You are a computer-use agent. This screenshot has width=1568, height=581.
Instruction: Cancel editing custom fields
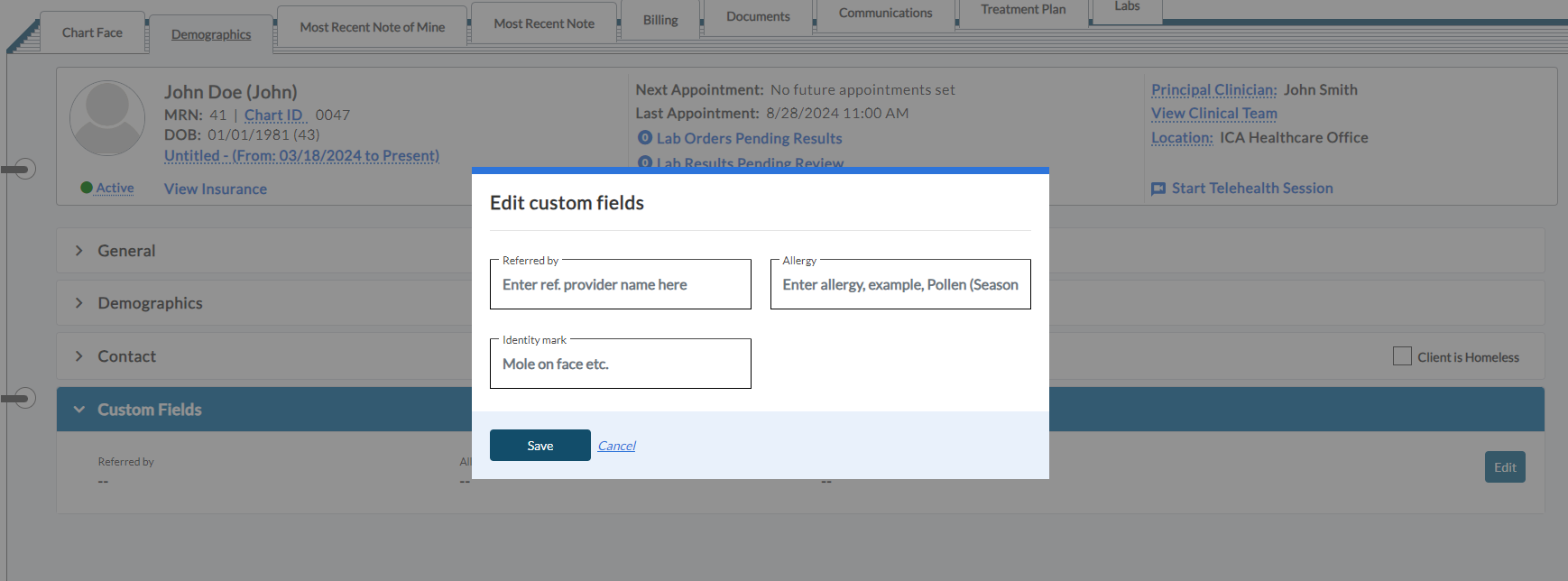tap(616, 446)
